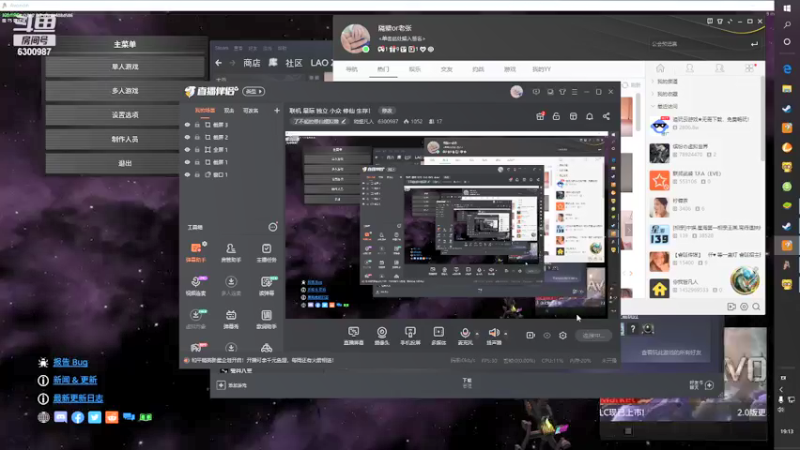Toggle the lock on 截屏 3 source
Screen dimensions: 800x450
coord(197,124)
